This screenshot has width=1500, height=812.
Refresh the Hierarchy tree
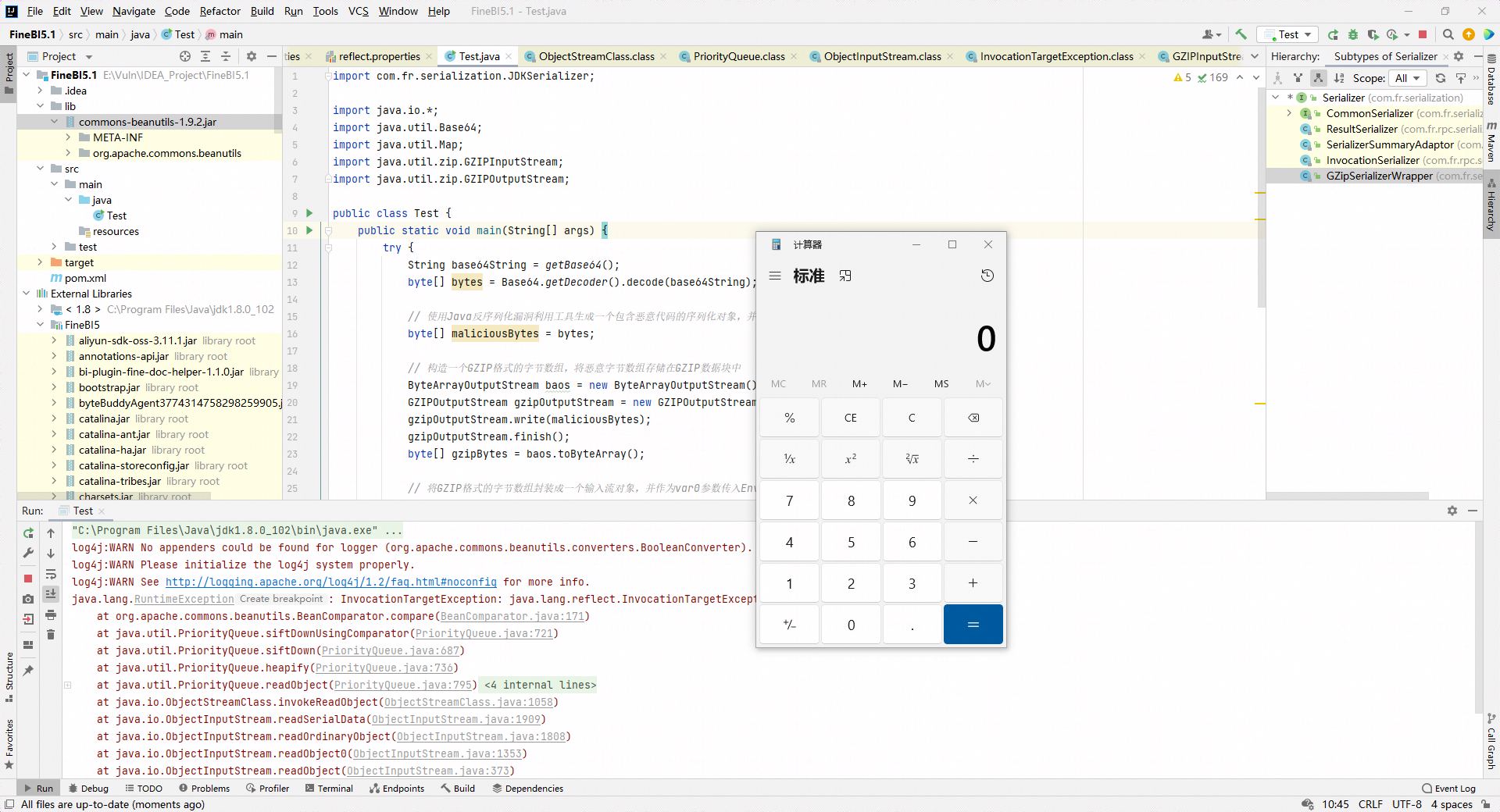click(x=1441, y=78)
